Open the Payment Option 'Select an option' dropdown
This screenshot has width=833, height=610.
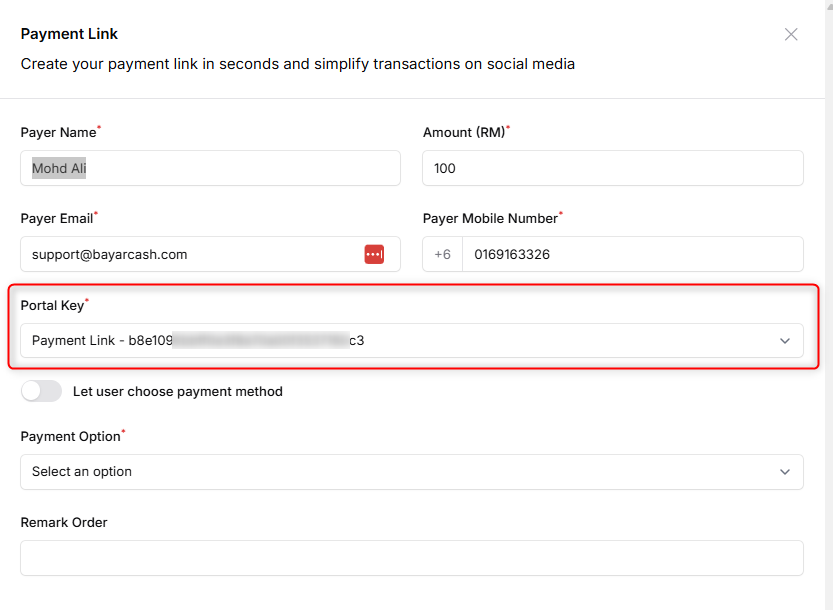point(400,472)
